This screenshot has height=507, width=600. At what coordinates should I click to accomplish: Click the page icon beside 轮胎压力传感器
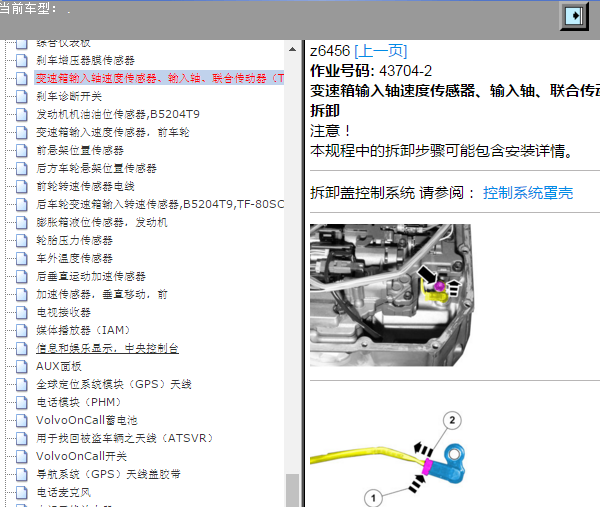click(21, 240)
